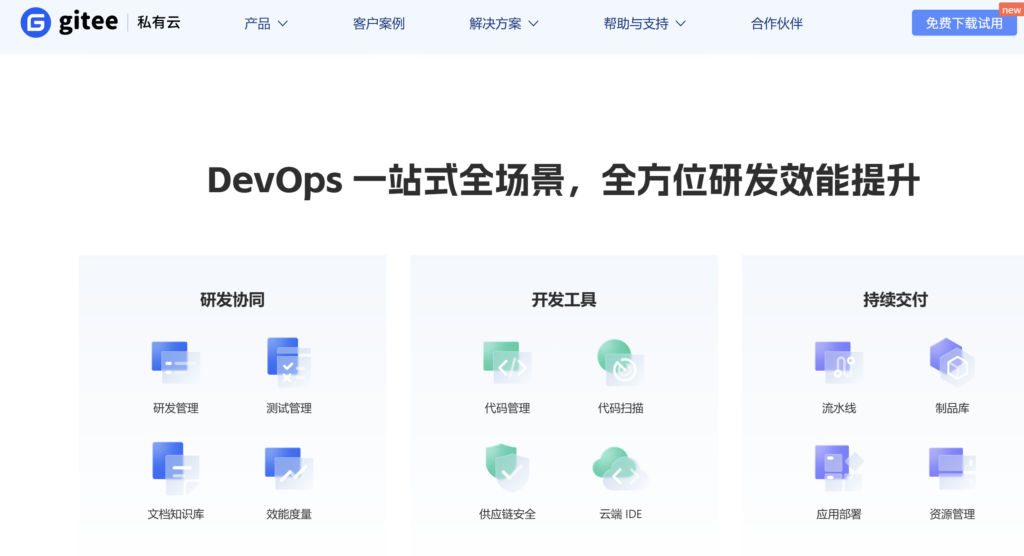Click the 私有云 link beside logo
The width and height of the screenshot is (1024, 556).
pyautogui.click(x=159, y=23)
